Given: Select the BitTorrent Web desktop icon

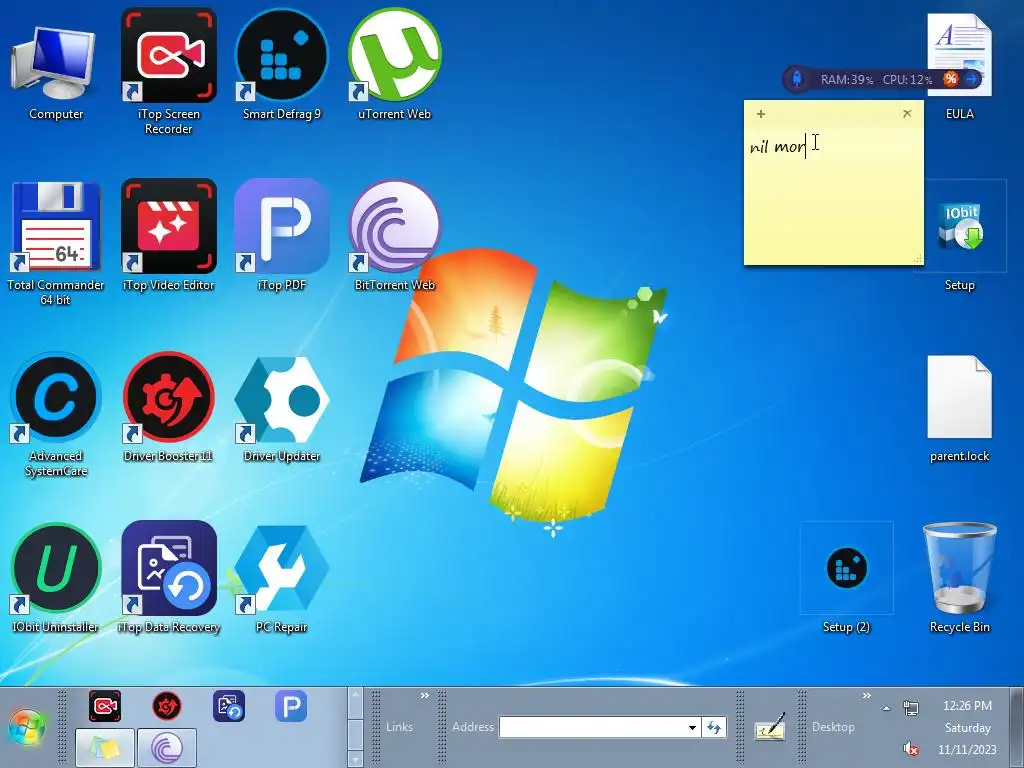Looking at the screenshot, I should click(x=394, y=235).
